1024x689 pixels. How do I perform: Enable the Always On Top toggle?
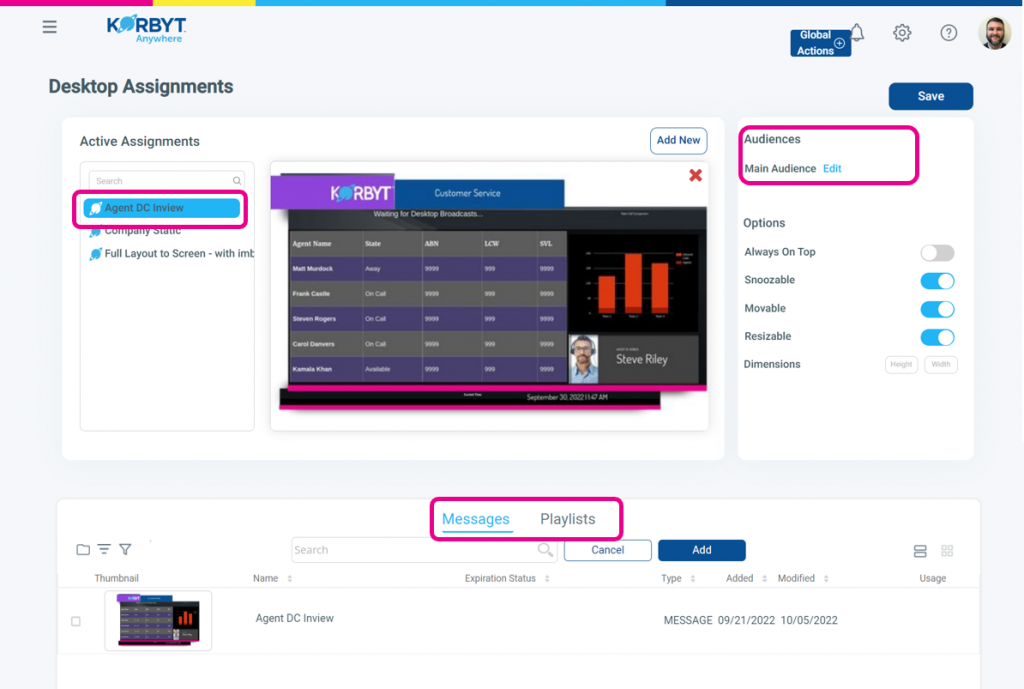937,252
